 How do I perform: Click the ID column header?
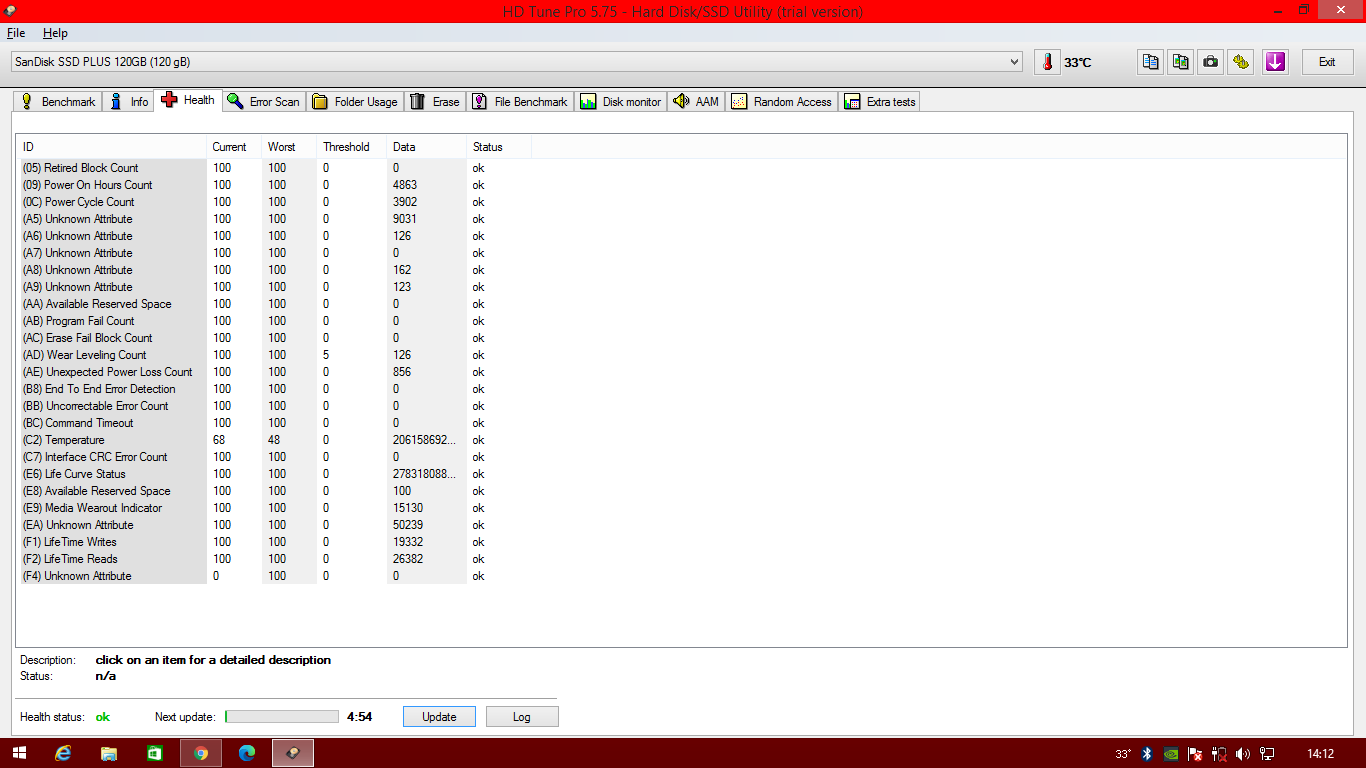[112, 147]
